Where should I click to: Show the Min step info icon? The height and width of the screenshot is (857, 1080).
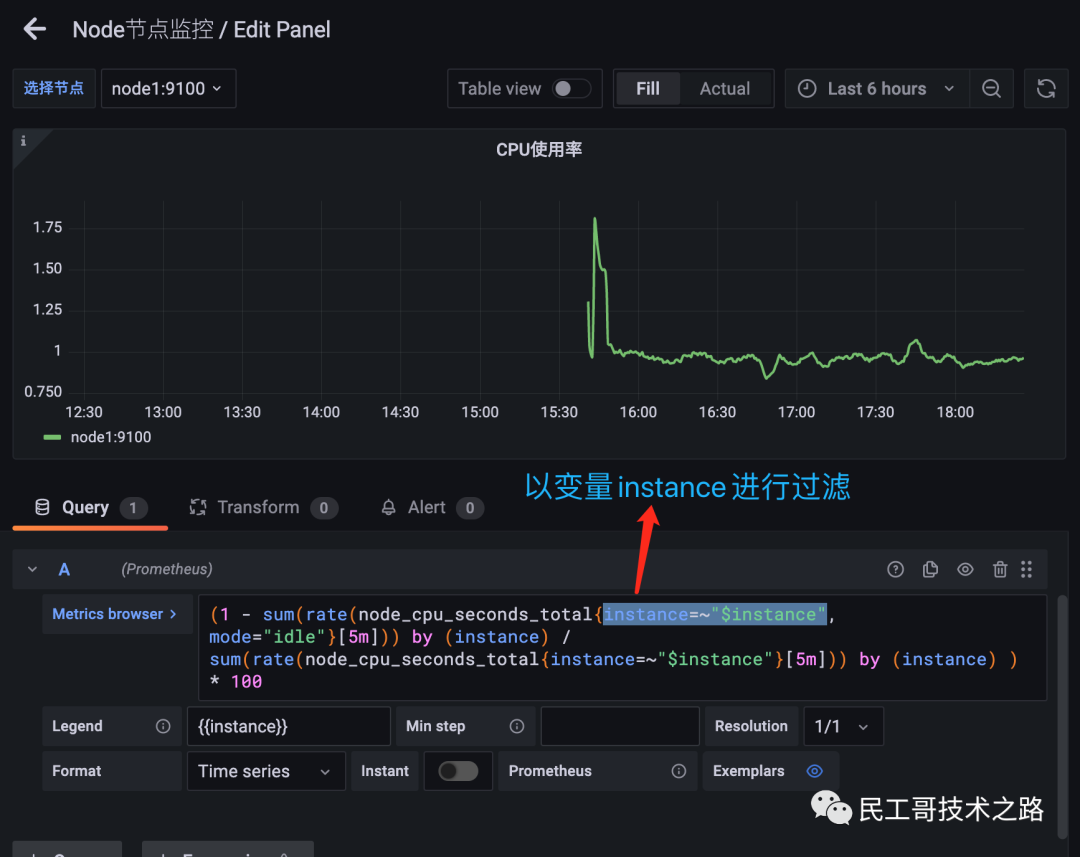pyautogui.click(x=517, y=726)
